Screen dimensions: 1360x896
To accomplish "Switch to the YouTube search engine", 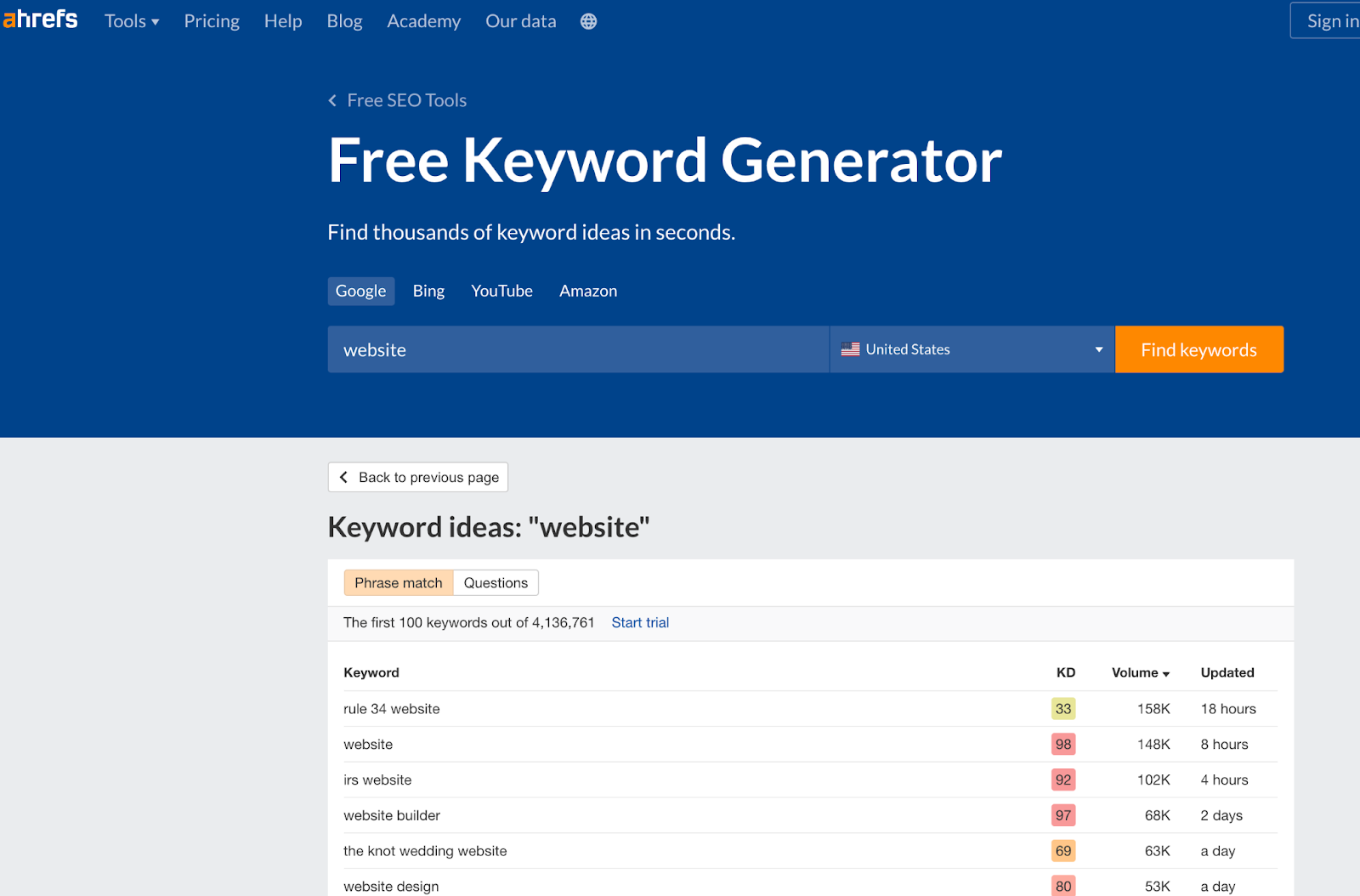I will pyautogui.click(x=501, y=291).
